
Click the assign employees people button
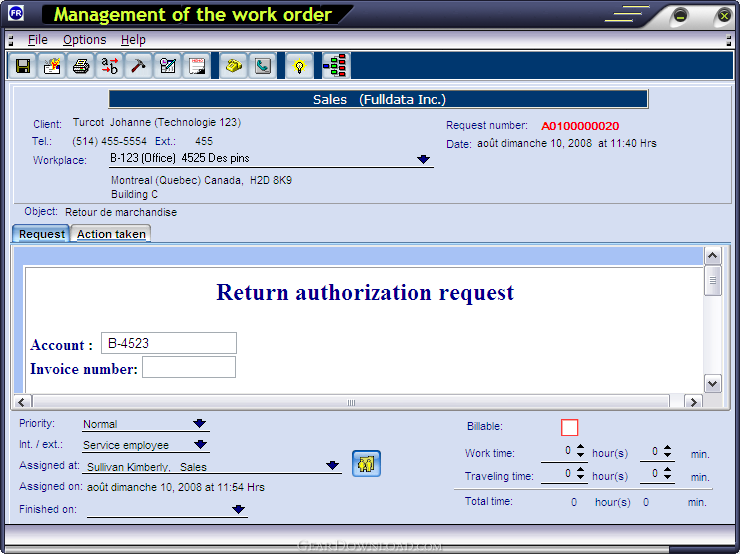tap(366, 463)
